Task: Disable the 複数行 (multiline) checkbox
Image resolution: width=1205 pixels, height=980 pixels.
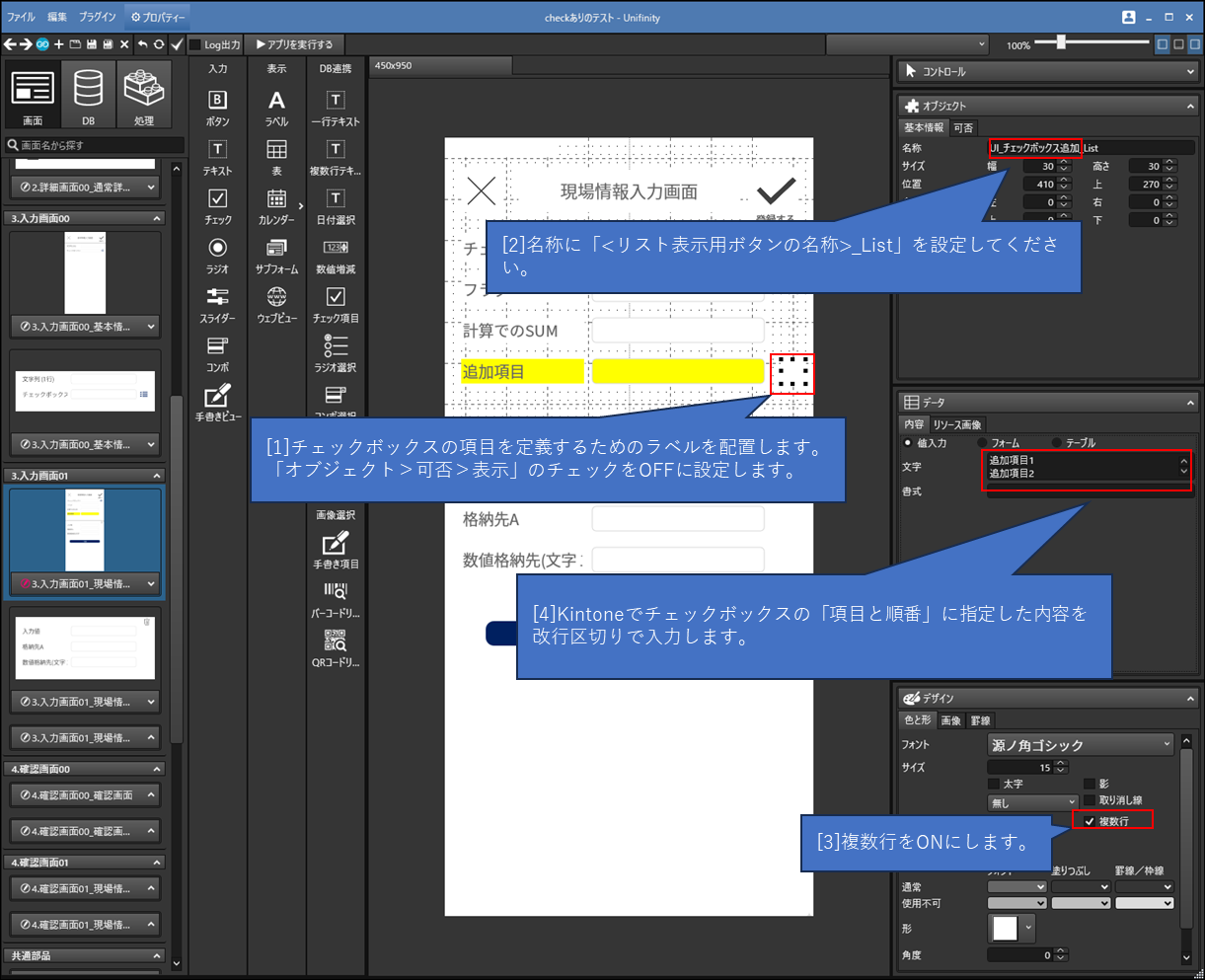Action: point(1090,821)
